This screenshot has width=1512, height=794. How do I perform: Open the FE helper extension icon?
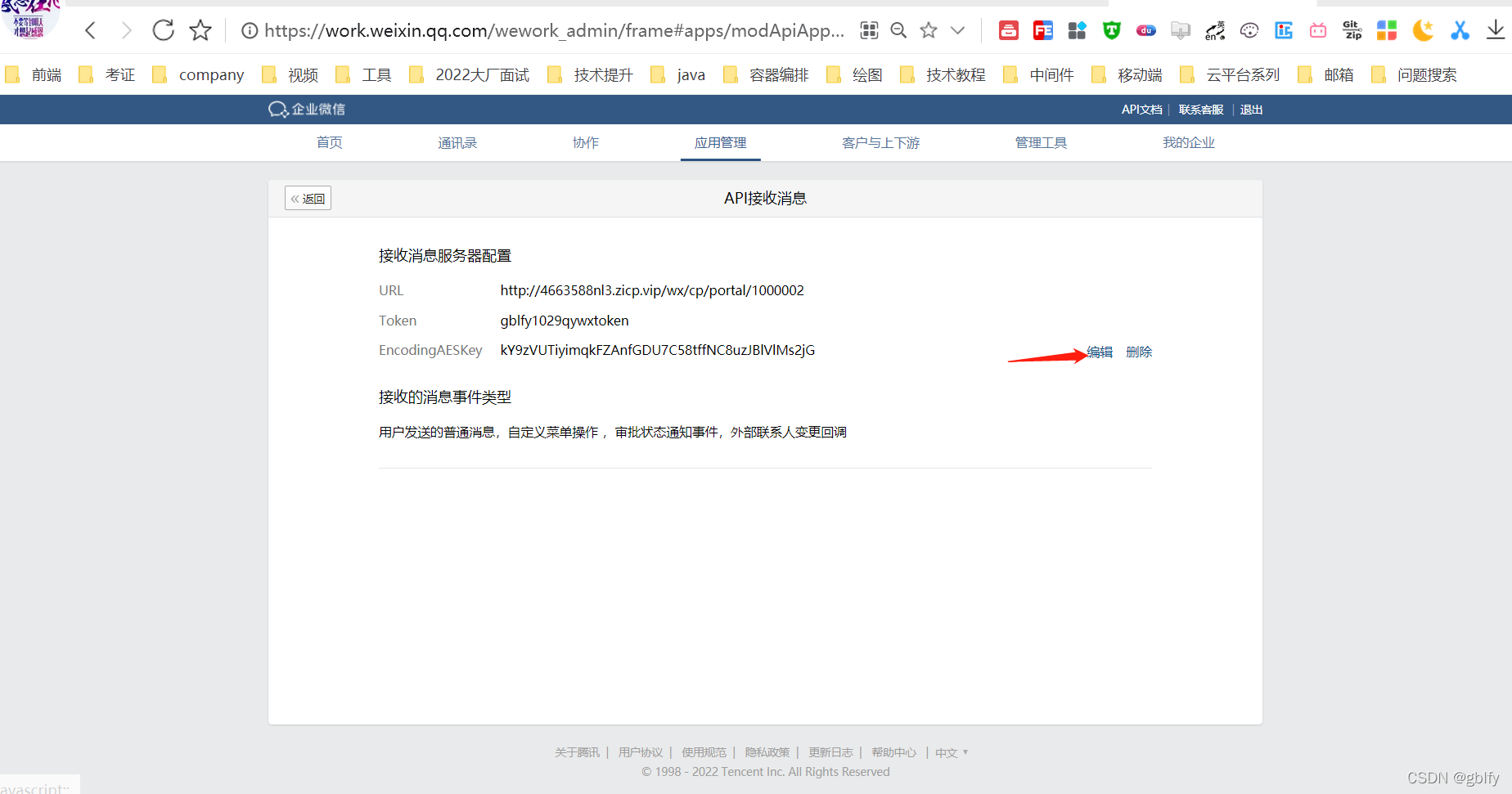pos(1043,31)
